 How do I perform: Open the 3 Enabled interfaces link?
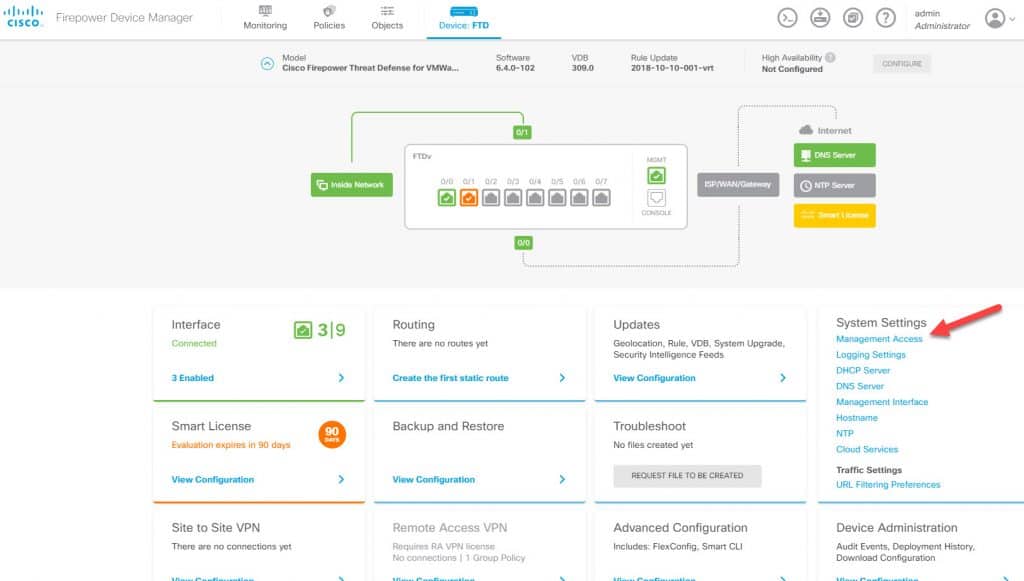point(193,378)
